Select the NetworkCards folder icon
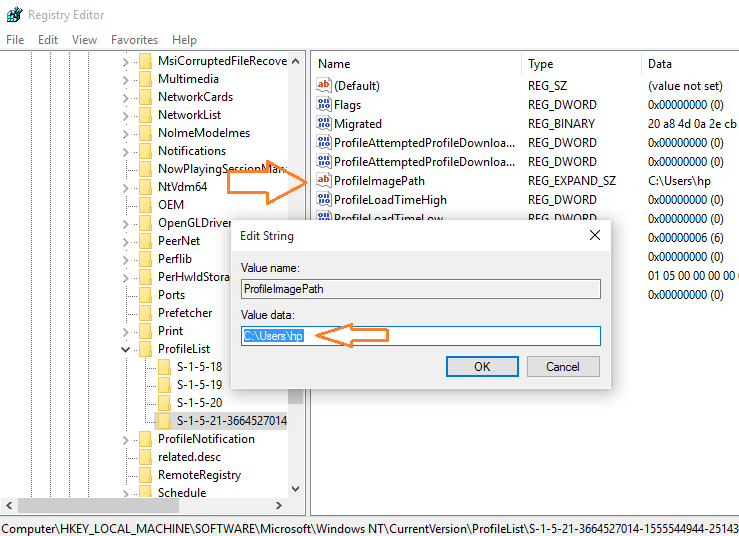Viewport: 739px width, 536px height. [146, 97]
